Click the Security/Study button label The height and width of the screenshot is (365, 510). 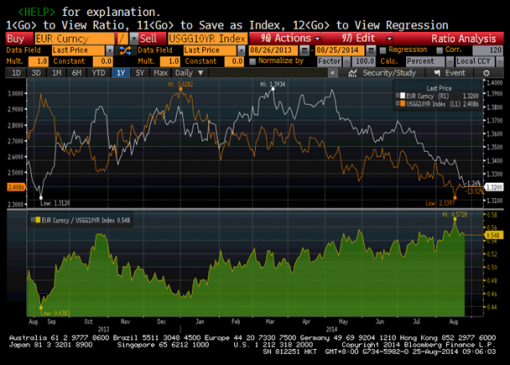click(389, 73)
